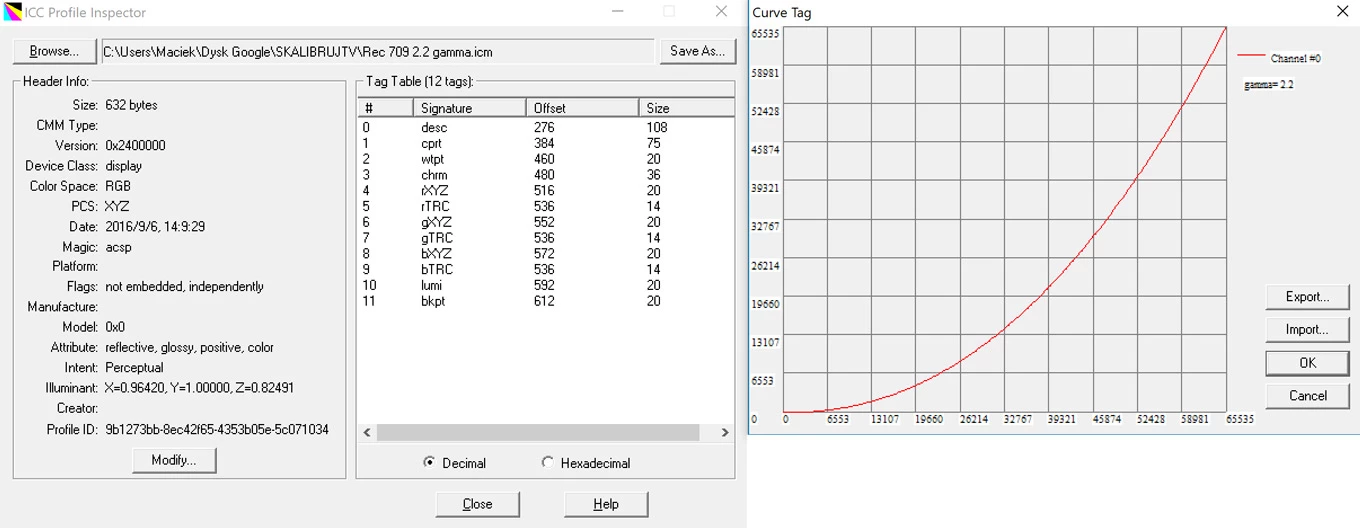Click the Date value 2016/9/6

(x=154, y=227)
